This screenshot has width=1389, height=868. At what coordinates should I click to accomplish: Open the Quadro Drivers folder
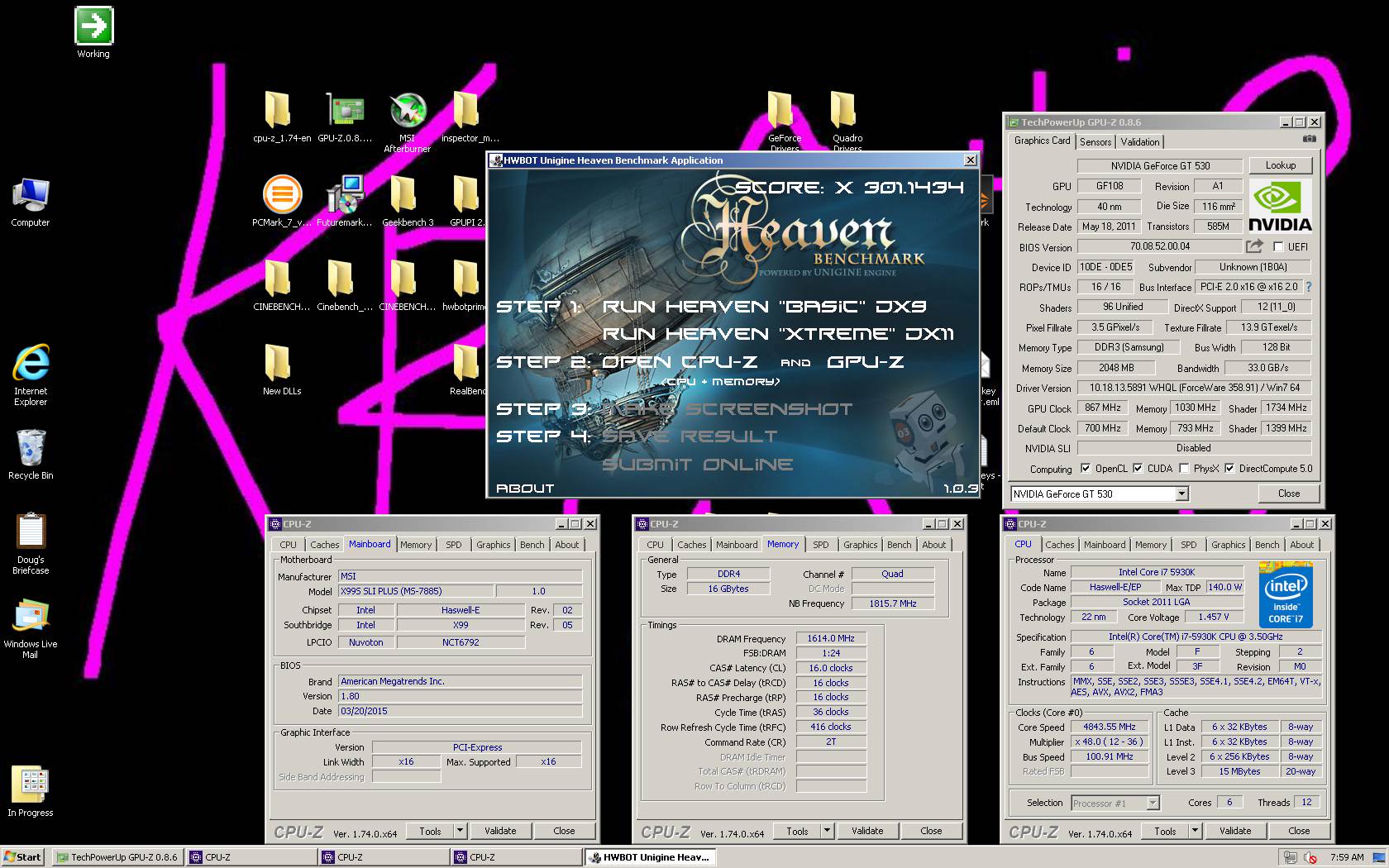[842, 110]
